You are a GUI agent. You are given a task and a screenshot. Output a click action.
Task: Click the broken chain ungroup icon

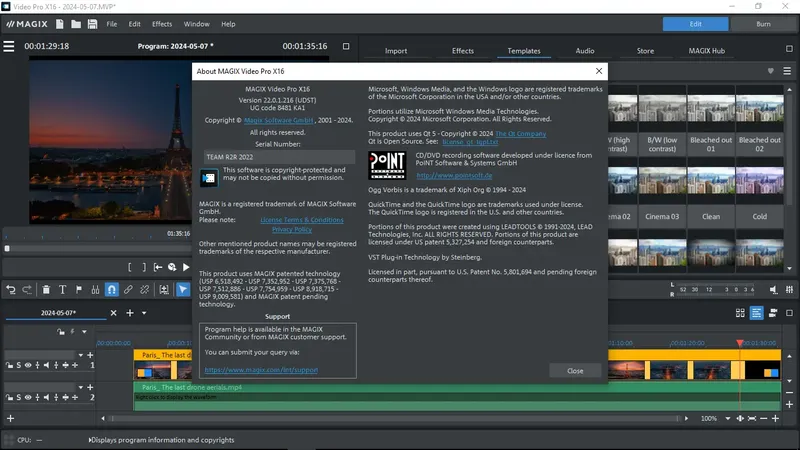pos(144,290)
